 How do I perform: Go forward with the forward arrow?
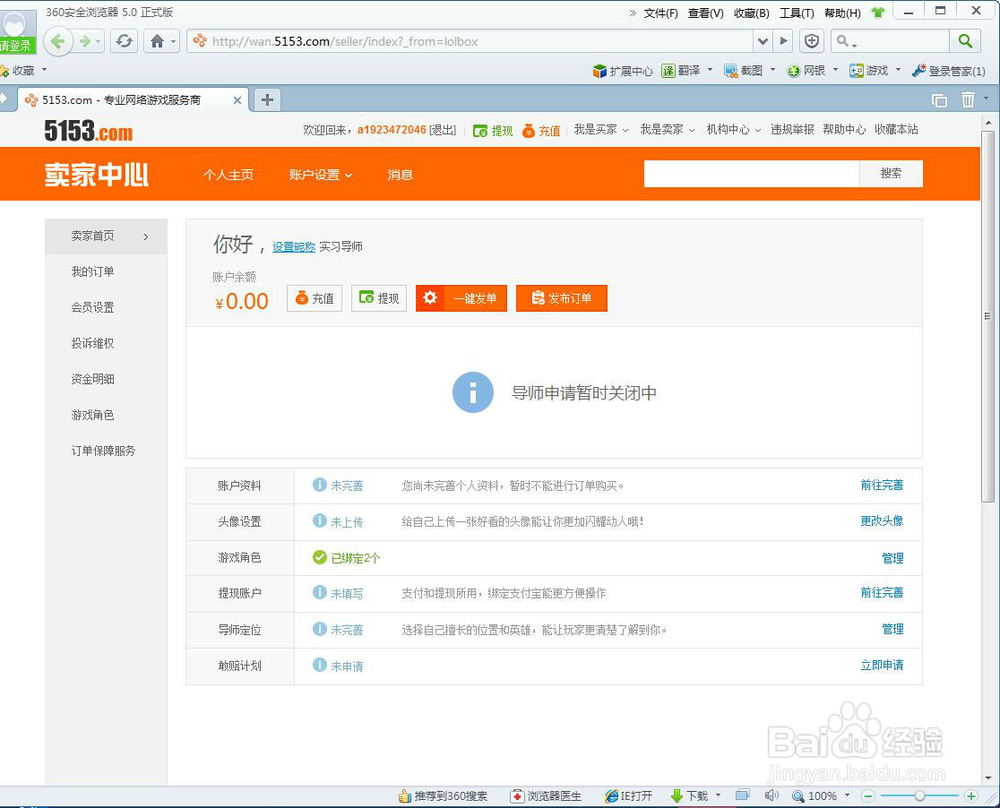point(85,41)
